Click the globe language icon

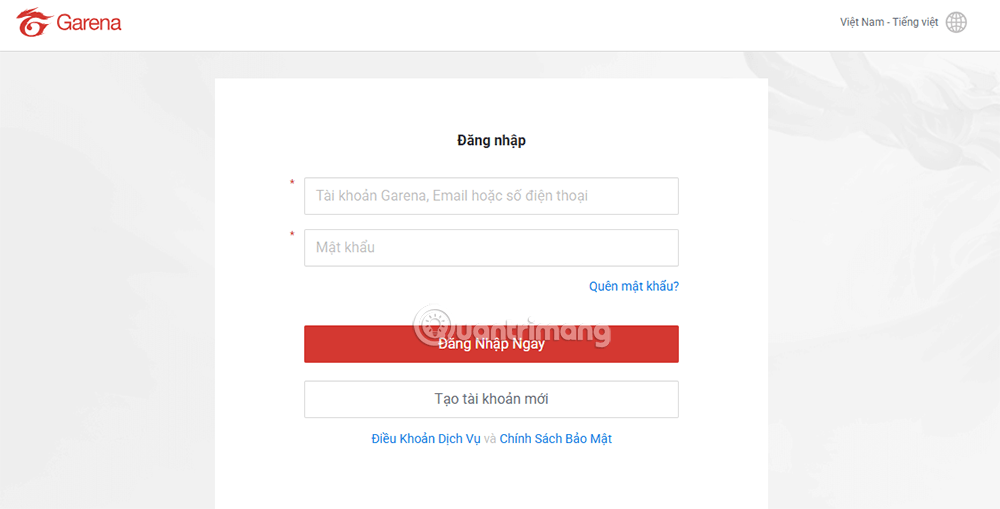956,22
